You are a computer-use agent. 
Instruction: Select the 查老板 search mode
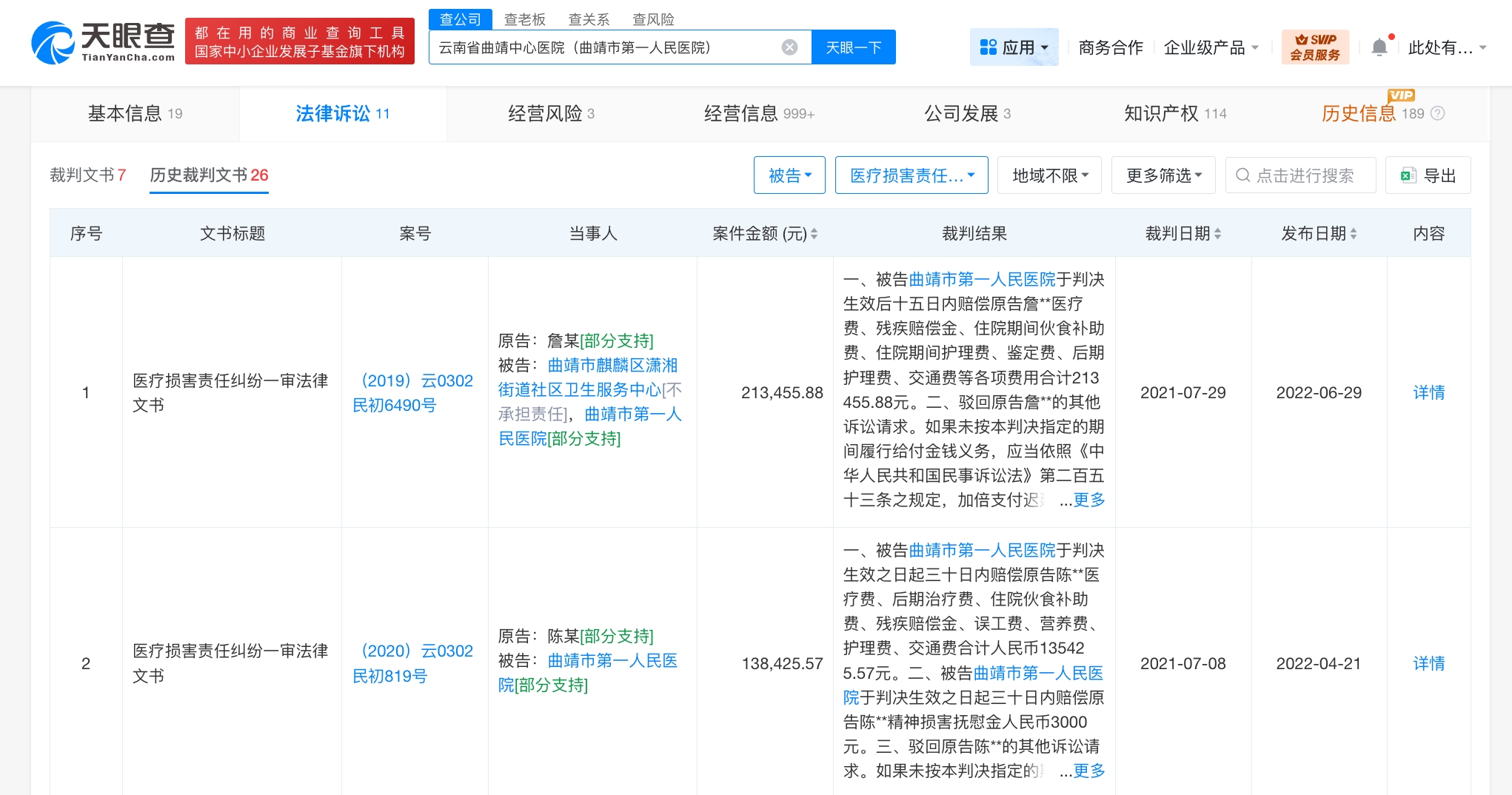click(524, 19)
